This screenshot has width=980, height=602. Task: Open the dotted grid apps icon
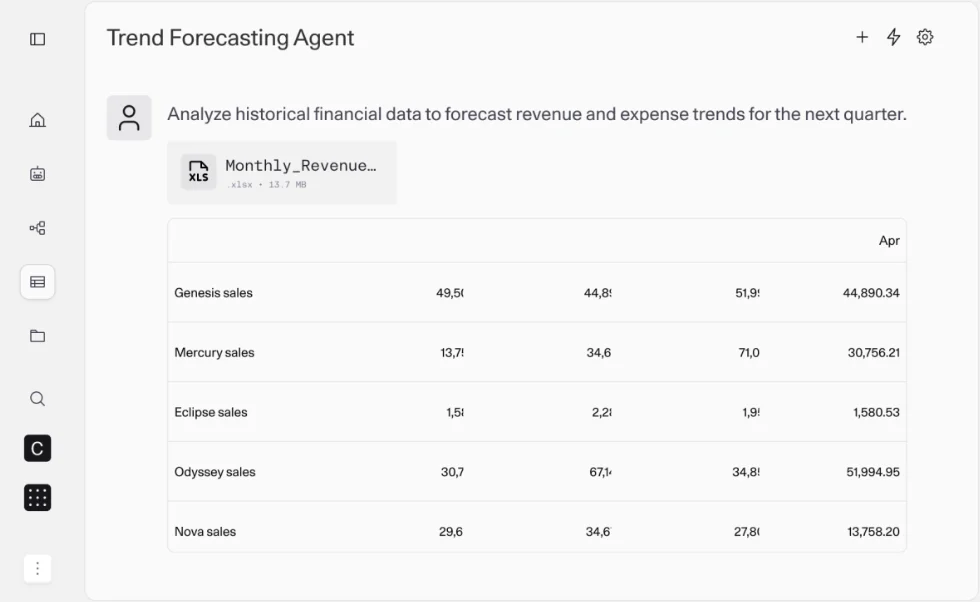tap(38, 498)
